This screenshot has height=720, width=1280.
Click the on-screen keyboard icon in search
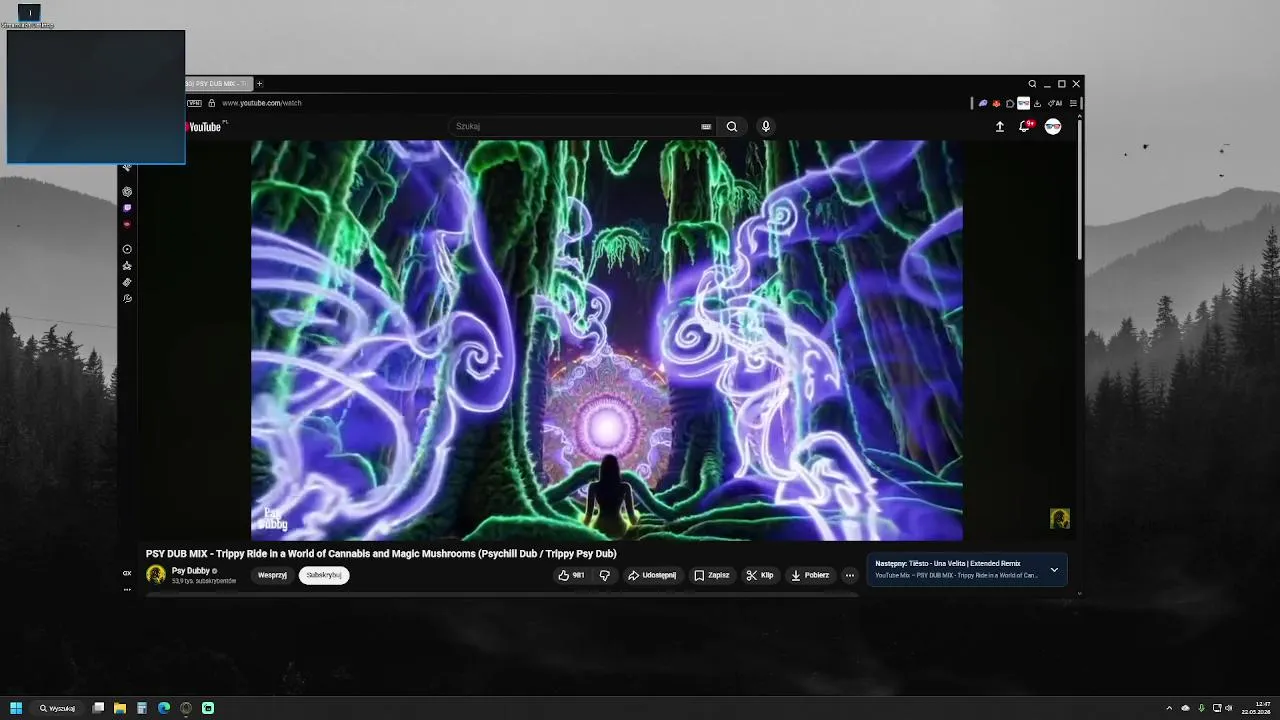click(706, 127)
